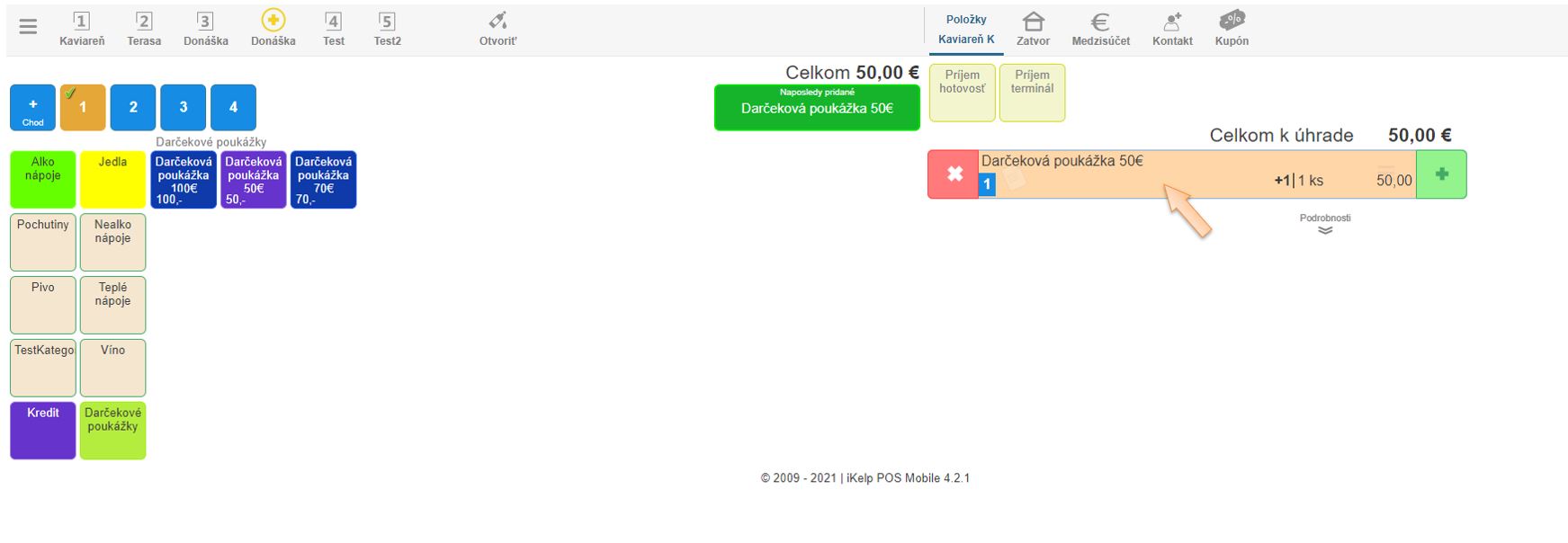
Task: Open the yellow Jedlá category
Action: [x=112, y=180]
